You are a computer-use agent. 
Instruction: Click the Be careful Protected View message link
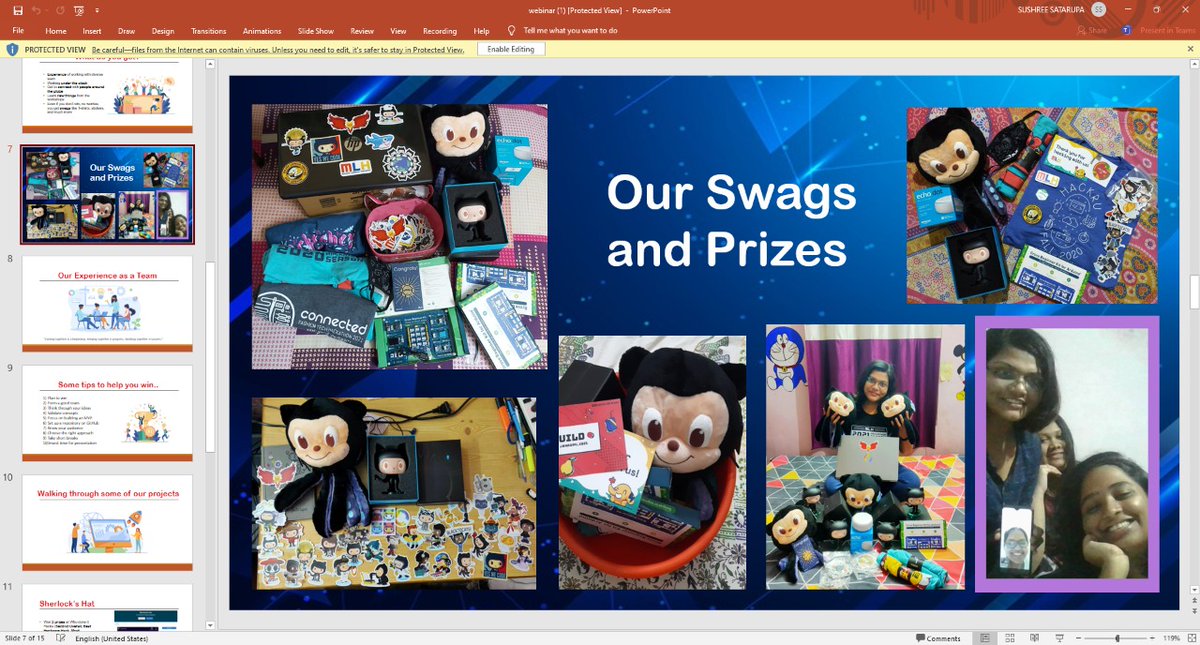tap(278, 49)
